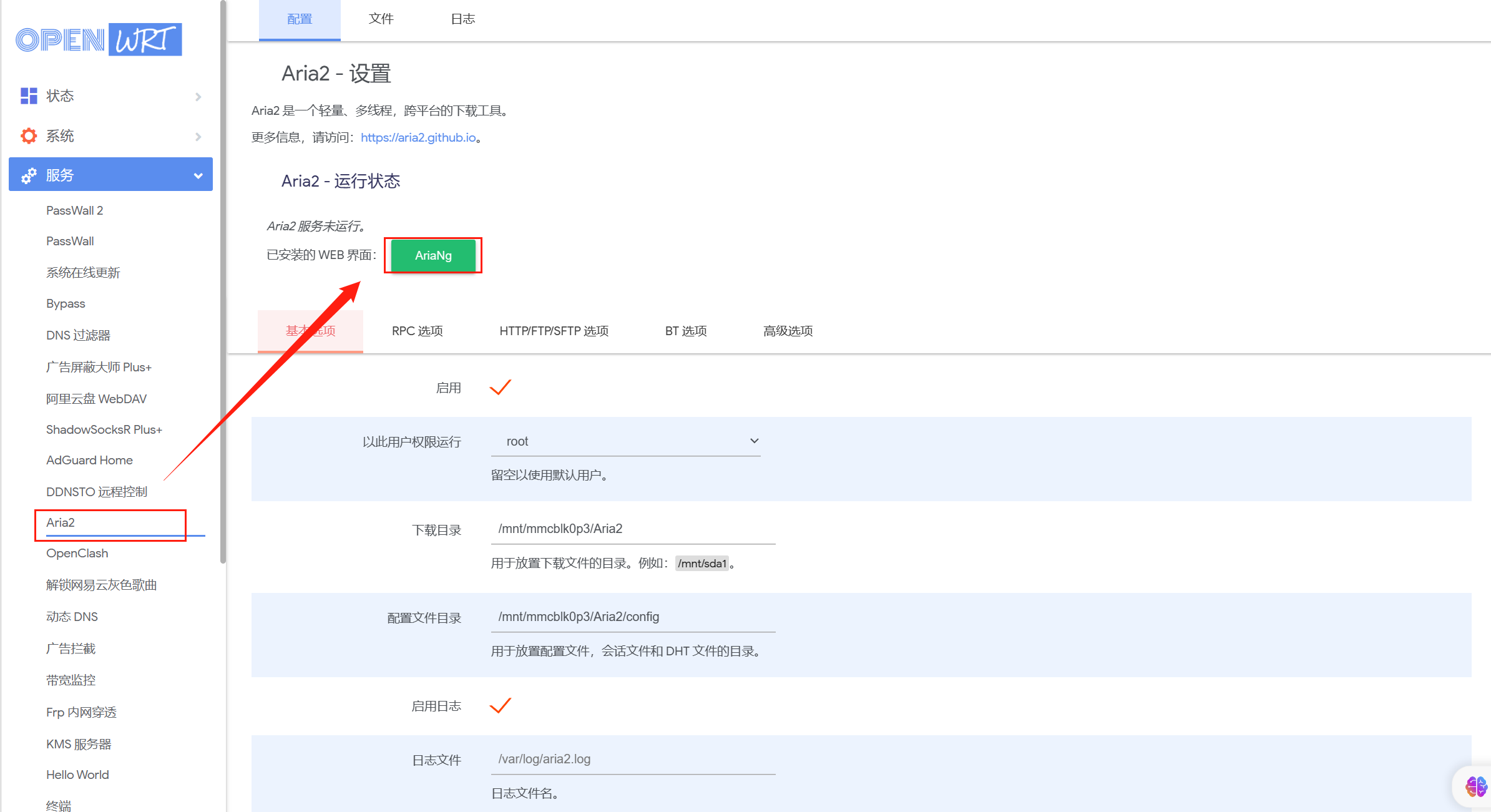Collapse the Services (服务) menu chevron
Image resolution: width=1491 pixels, height=812 pixels.
(x=198, y=175)
